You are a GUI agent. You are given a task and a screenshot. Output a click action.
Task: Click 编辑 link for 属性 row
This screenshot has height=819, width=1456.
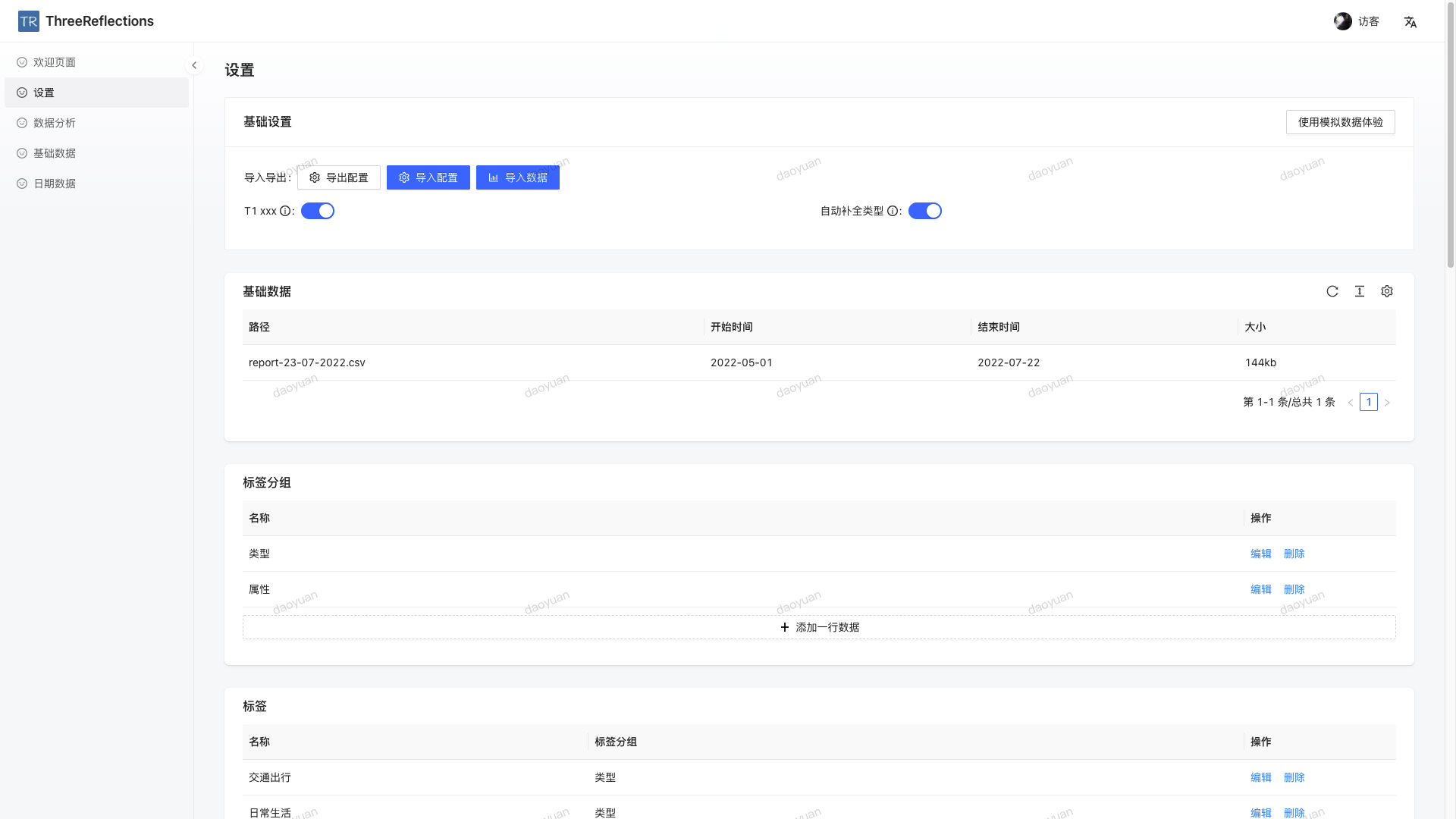coord(1260,589)
